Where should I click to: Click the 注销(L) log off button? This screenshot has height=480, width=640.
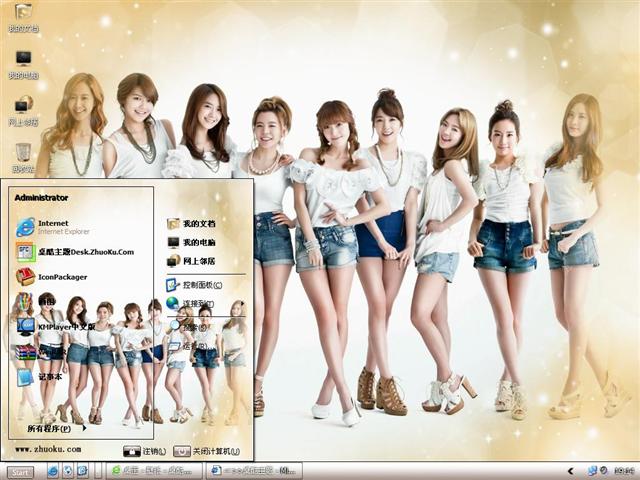[145, 451]
